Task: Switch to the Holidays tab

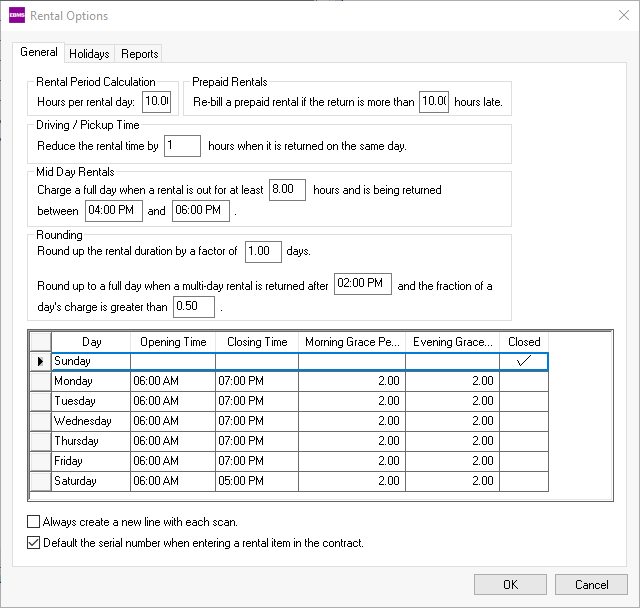Action: pos(89,54)
